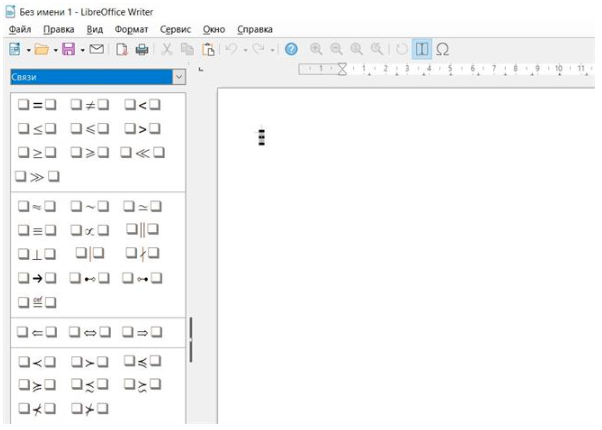Screen dimensions: 602x430
Task: Click the Print icon in toolbar
Action: [x=142, y=49]
